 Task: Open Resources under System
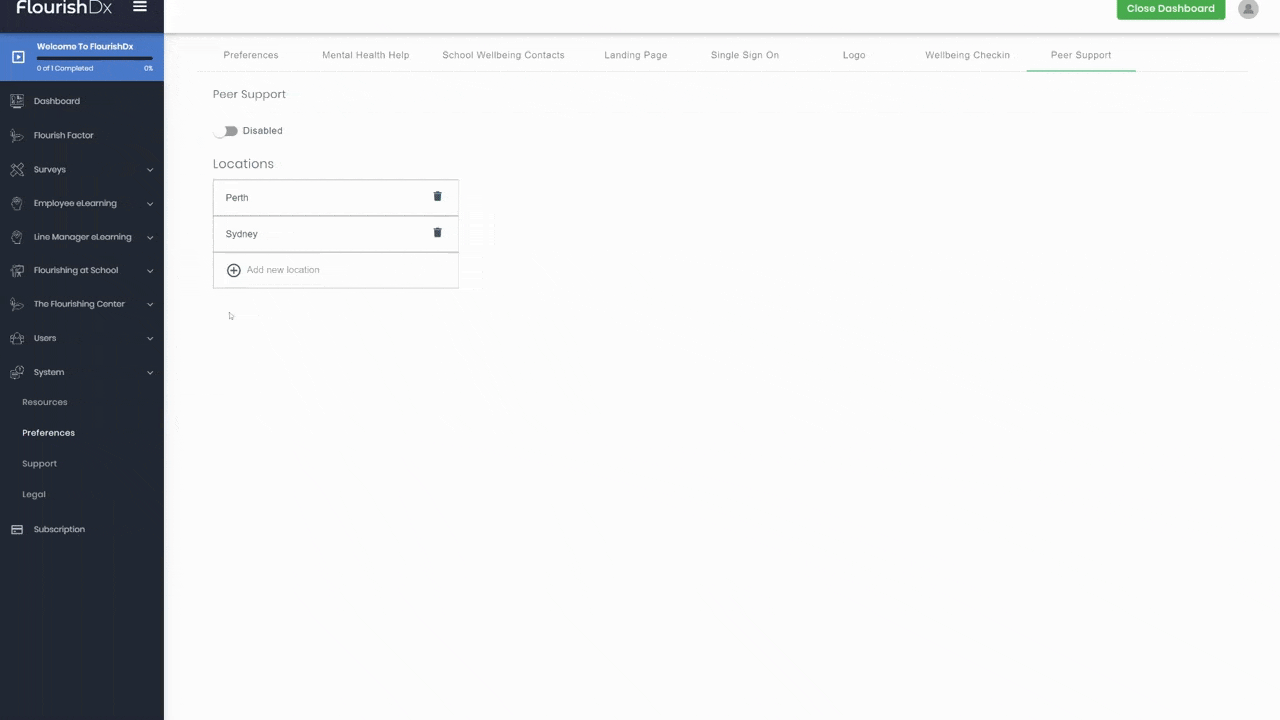(45, 402)
